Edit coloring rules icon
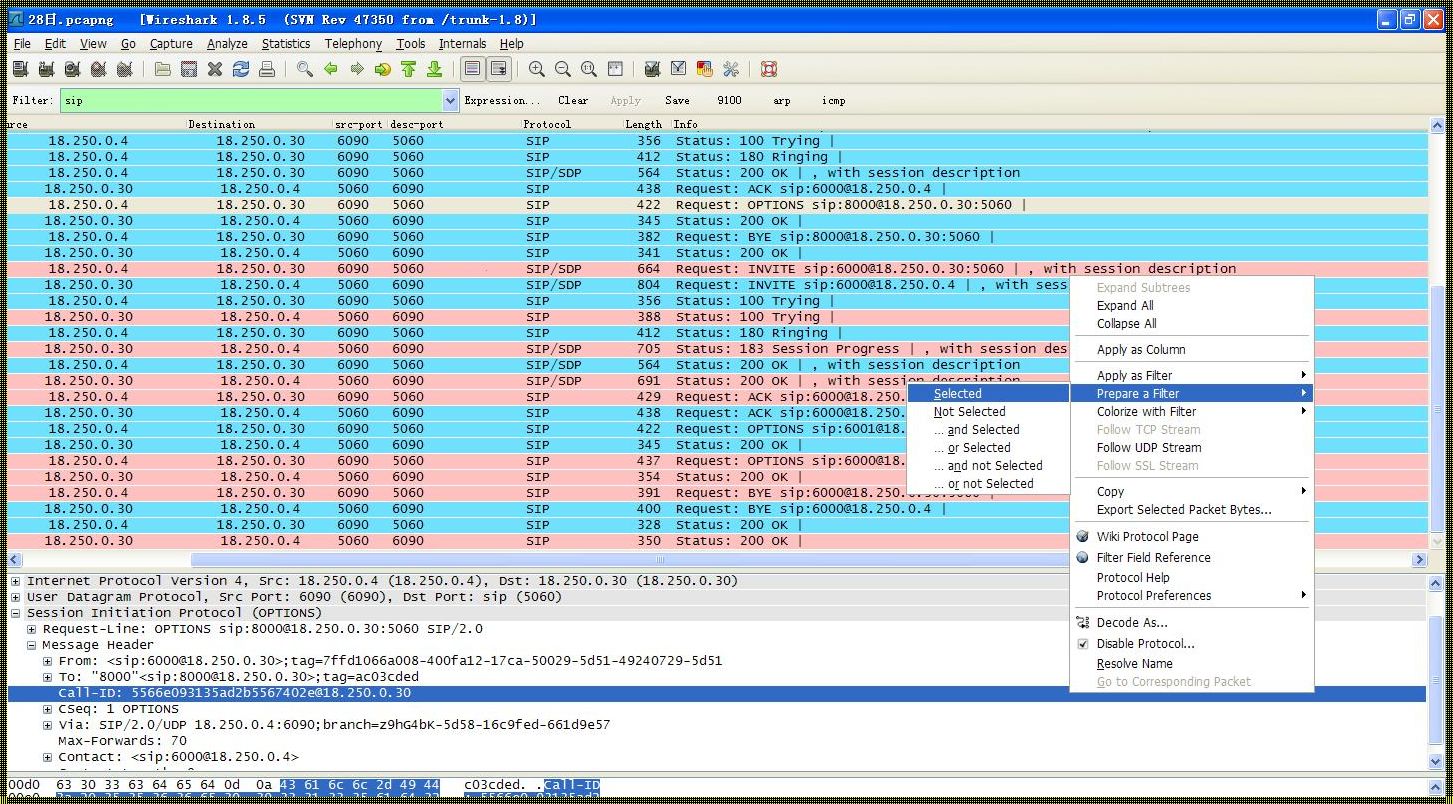This screenshot has height=804, width=1453. pos(705,69)
